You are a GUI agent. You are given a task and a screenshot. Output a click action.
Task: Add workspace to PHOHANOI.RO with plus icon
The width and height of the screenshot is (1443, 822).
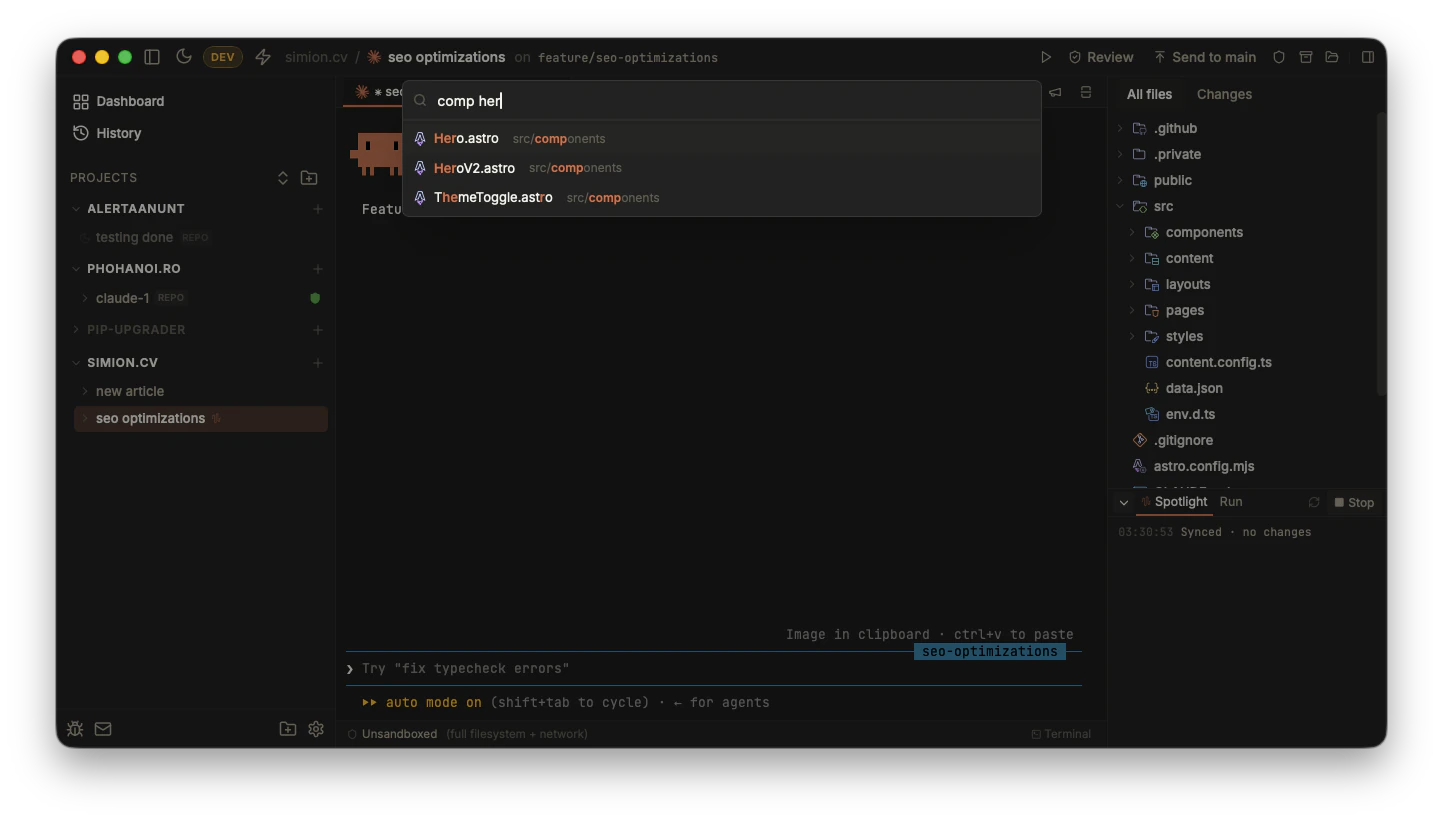[318, 269]
